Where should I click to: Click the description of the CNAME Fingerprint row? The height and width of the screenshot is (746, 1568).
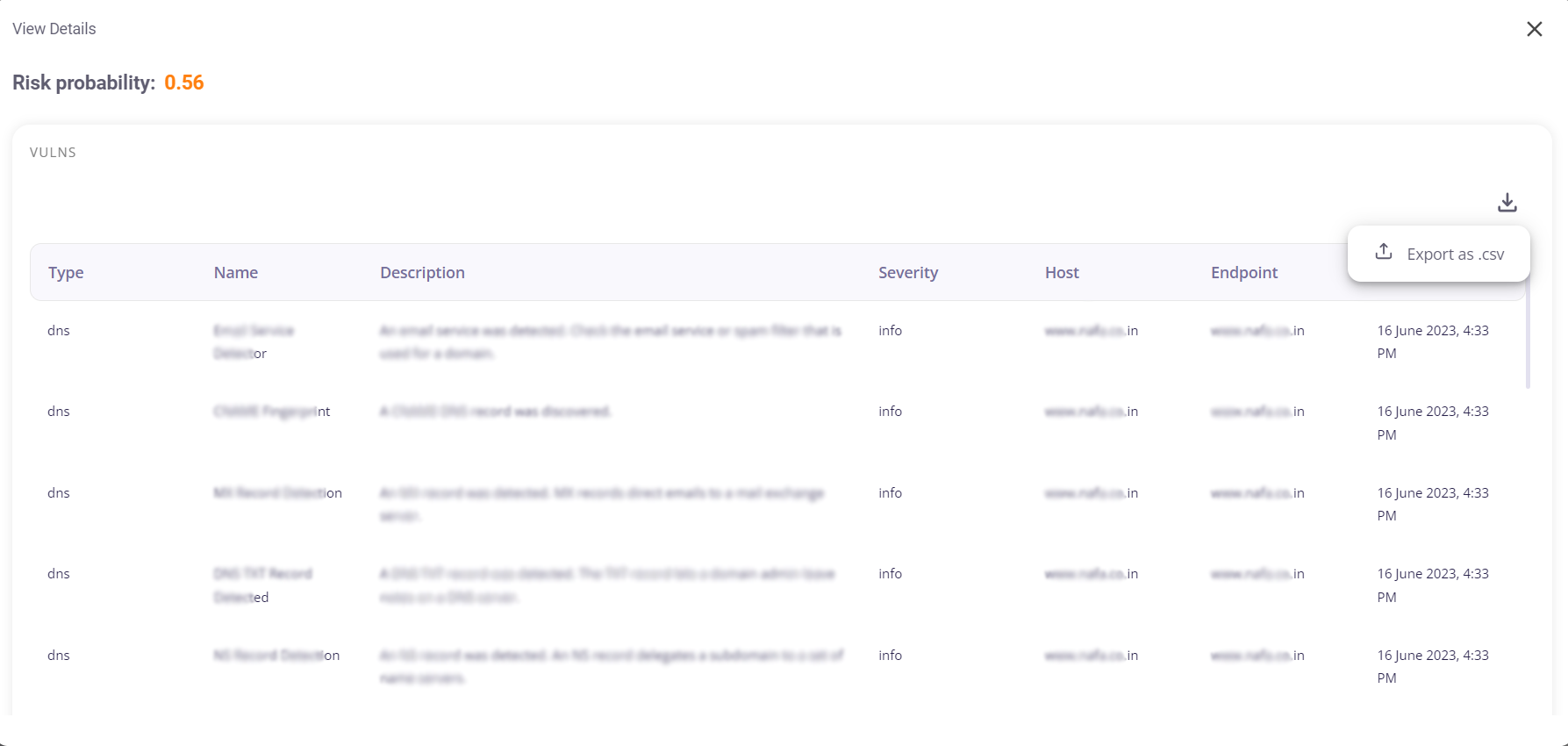pos(496,412)
